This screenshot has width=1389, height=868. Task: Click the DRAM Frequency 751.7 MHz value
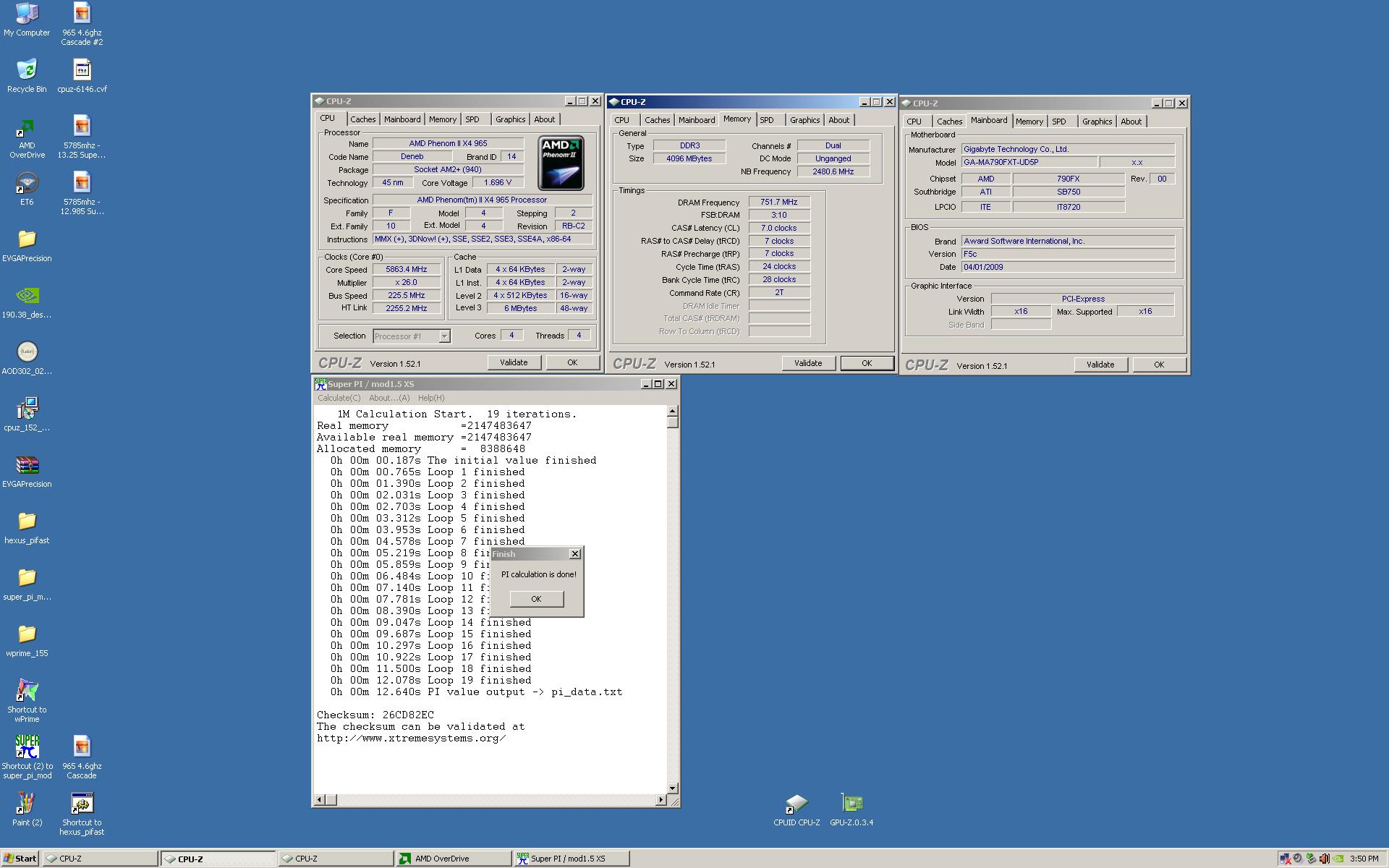click(779, 202)
